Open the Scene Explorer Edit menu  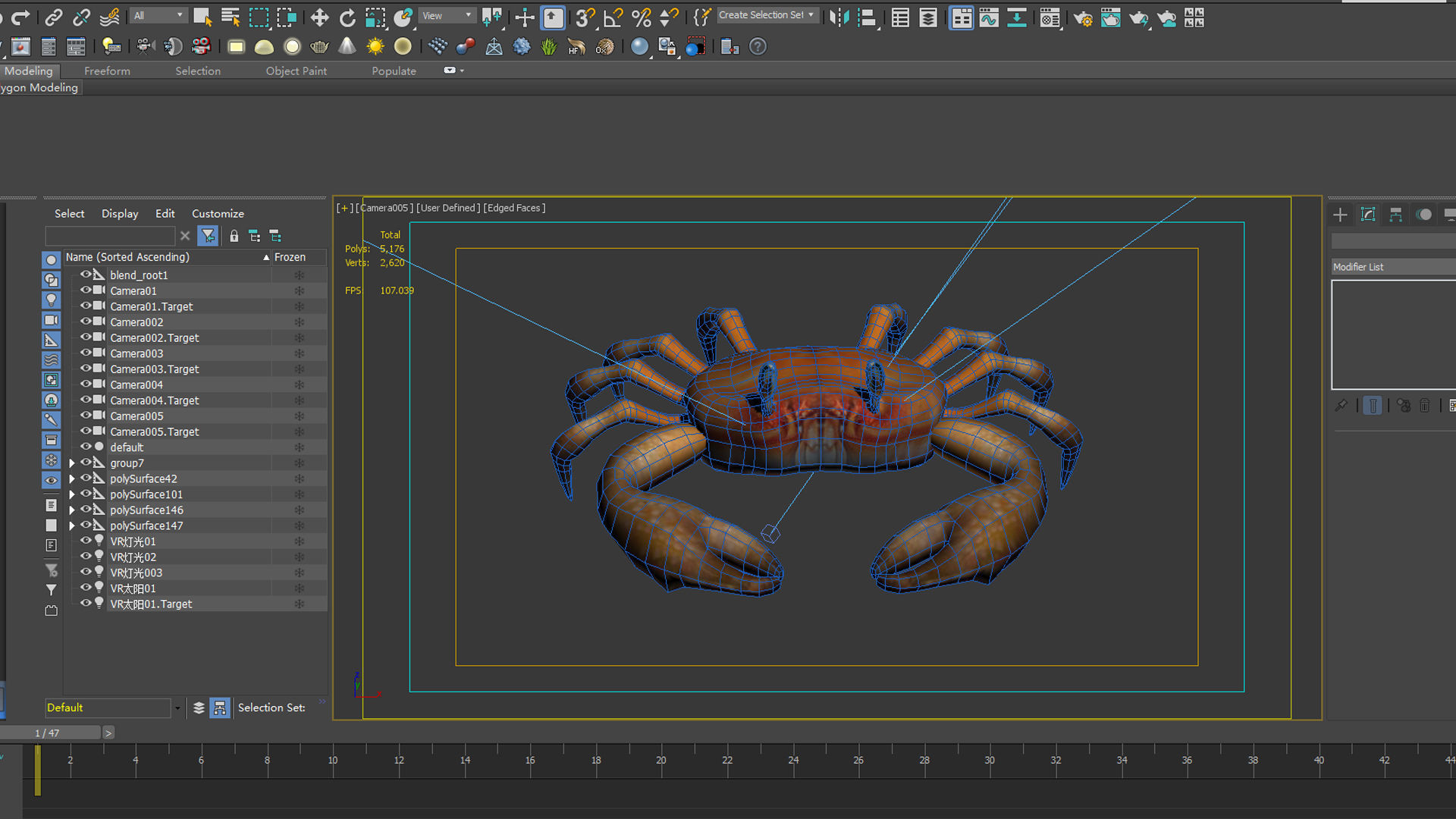[x=165, y=214]
